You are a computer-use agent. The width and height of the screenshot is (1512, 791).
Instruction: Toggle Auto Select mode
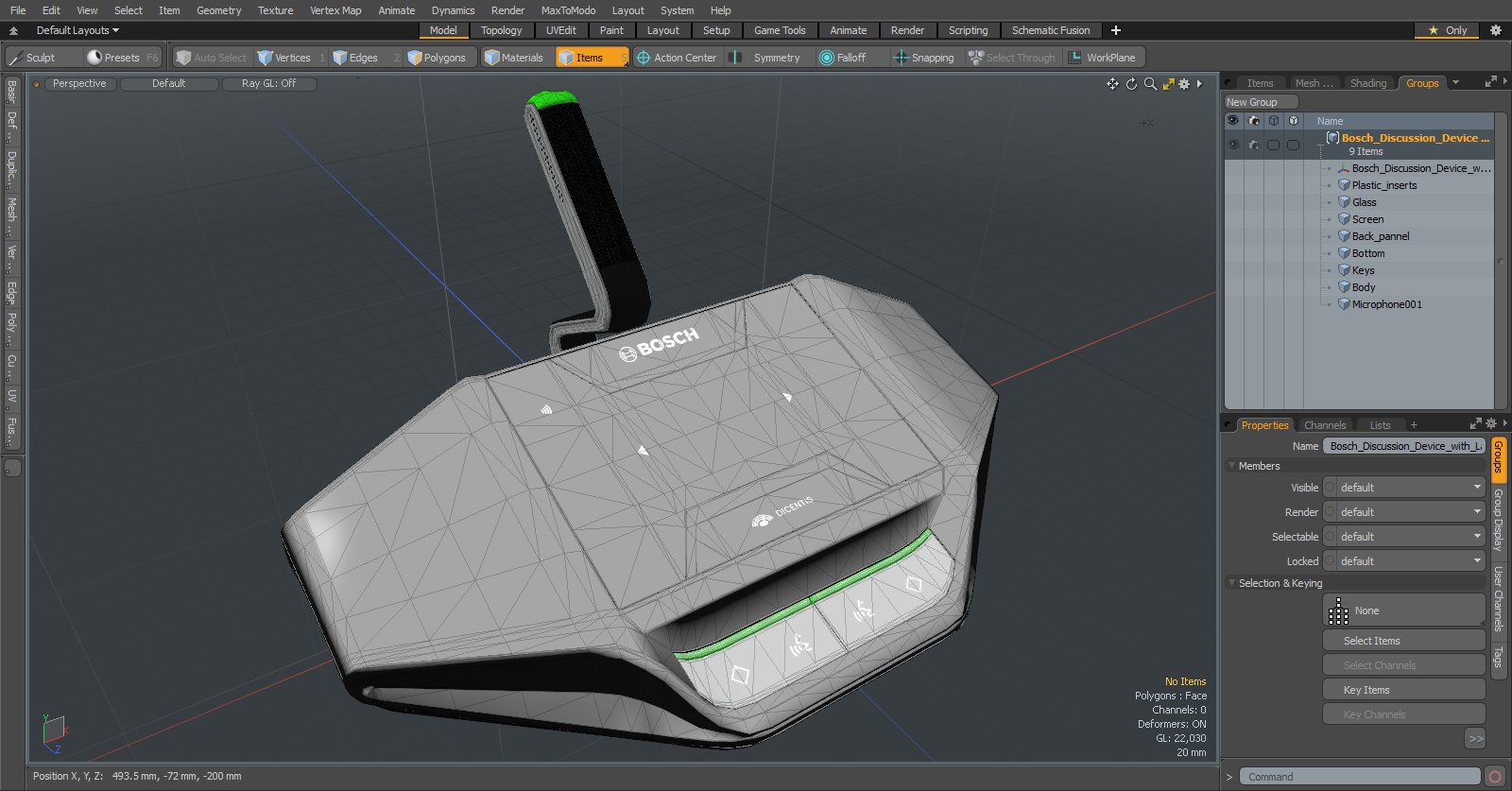coord(212,58)
